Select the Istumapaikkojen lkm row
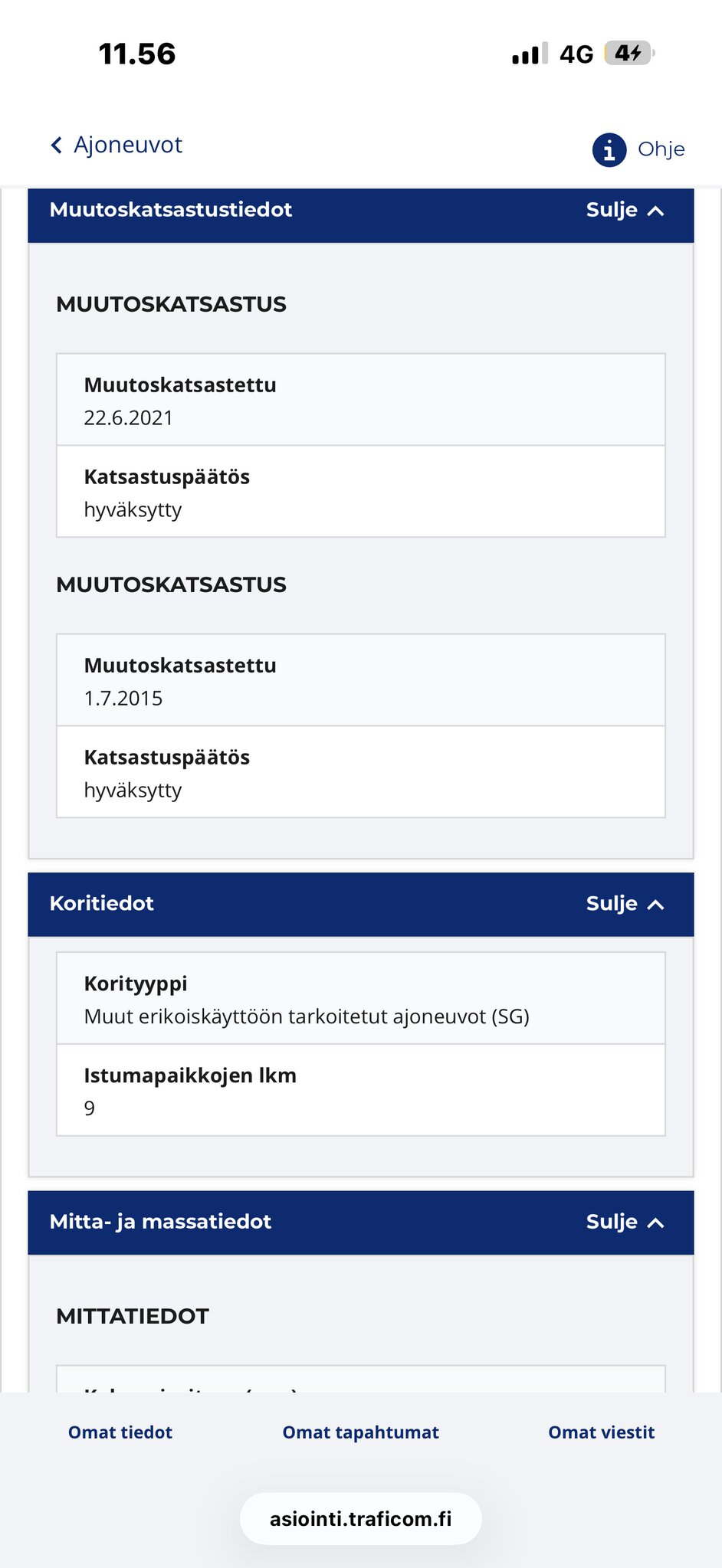The width and height of the screenshot is (722, 1568). pos(360,1091)
